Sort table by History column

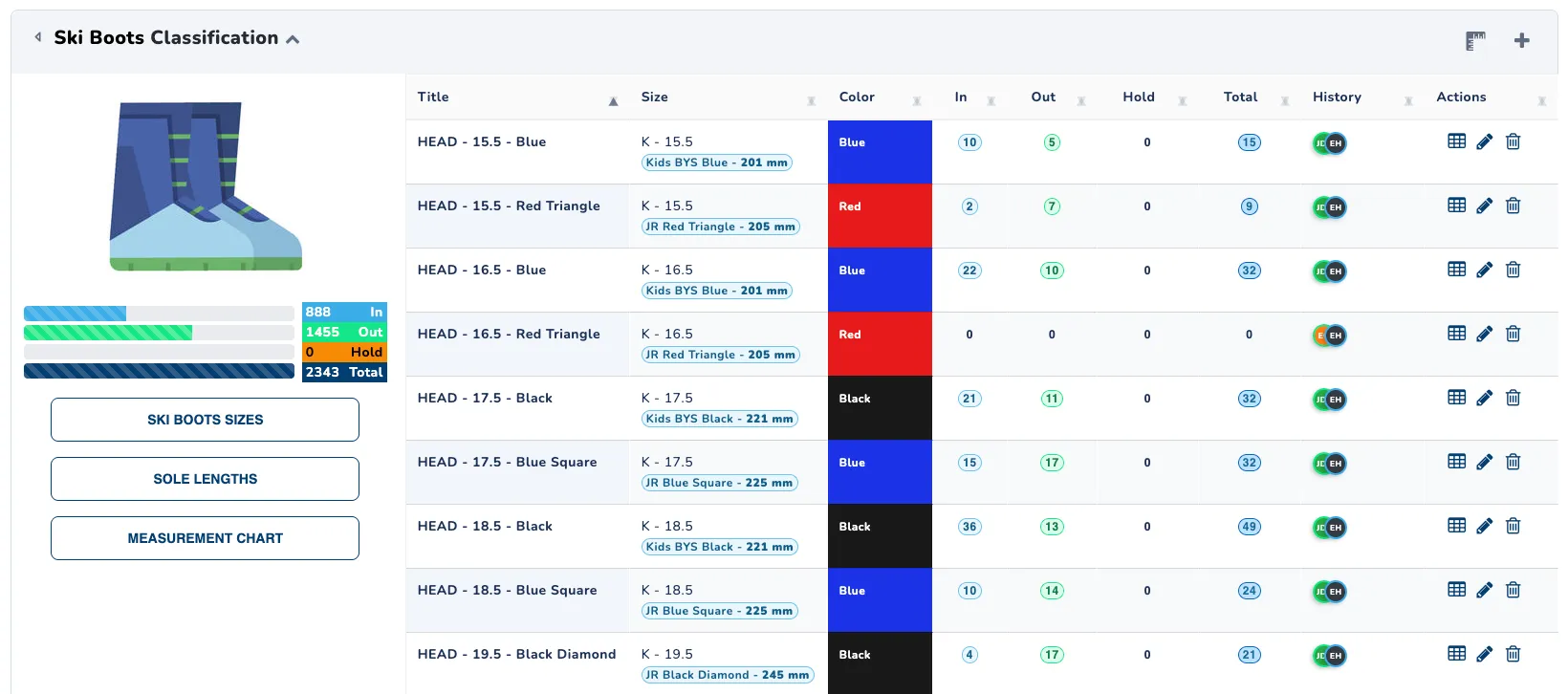point(1362,97)
